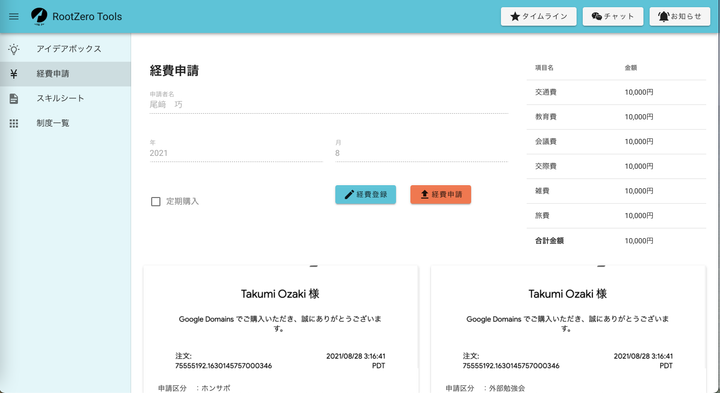Click the grid icon for 制度一覧
Image resolution: width=720 pixels, height=393 pixels.
pos(14,123)
